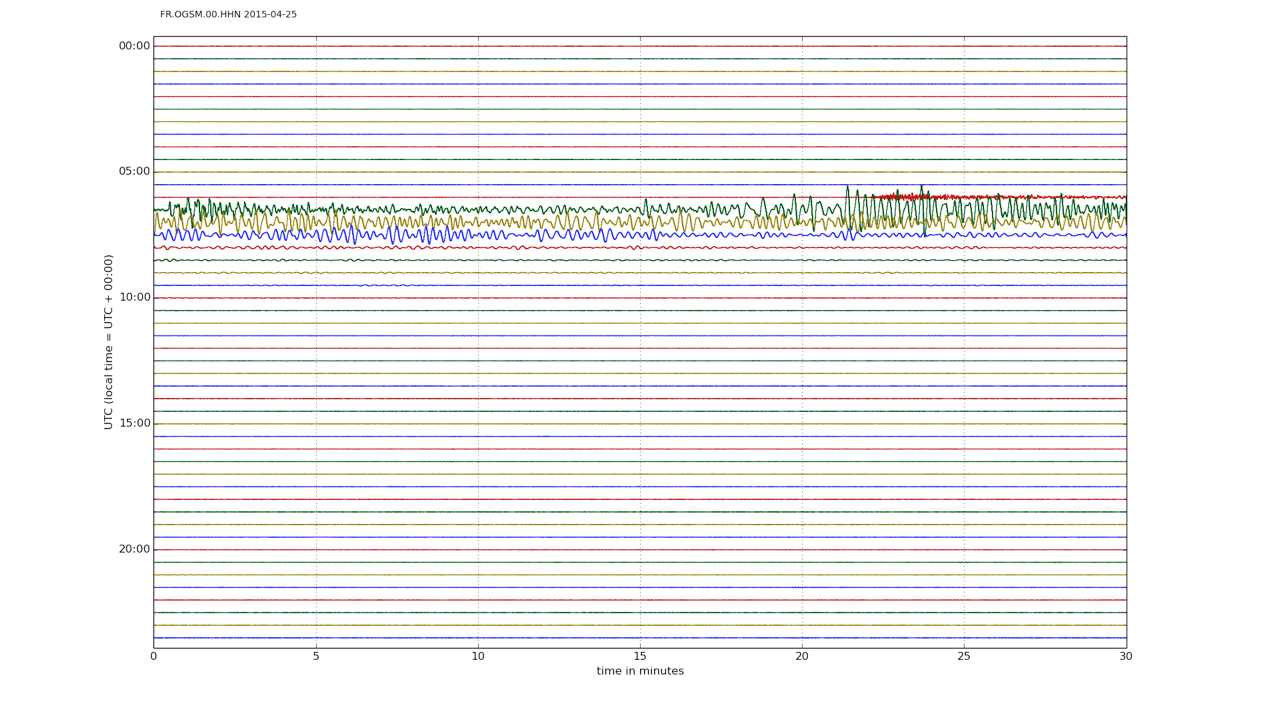Click the large dark green seismic waveform trace

640,210
